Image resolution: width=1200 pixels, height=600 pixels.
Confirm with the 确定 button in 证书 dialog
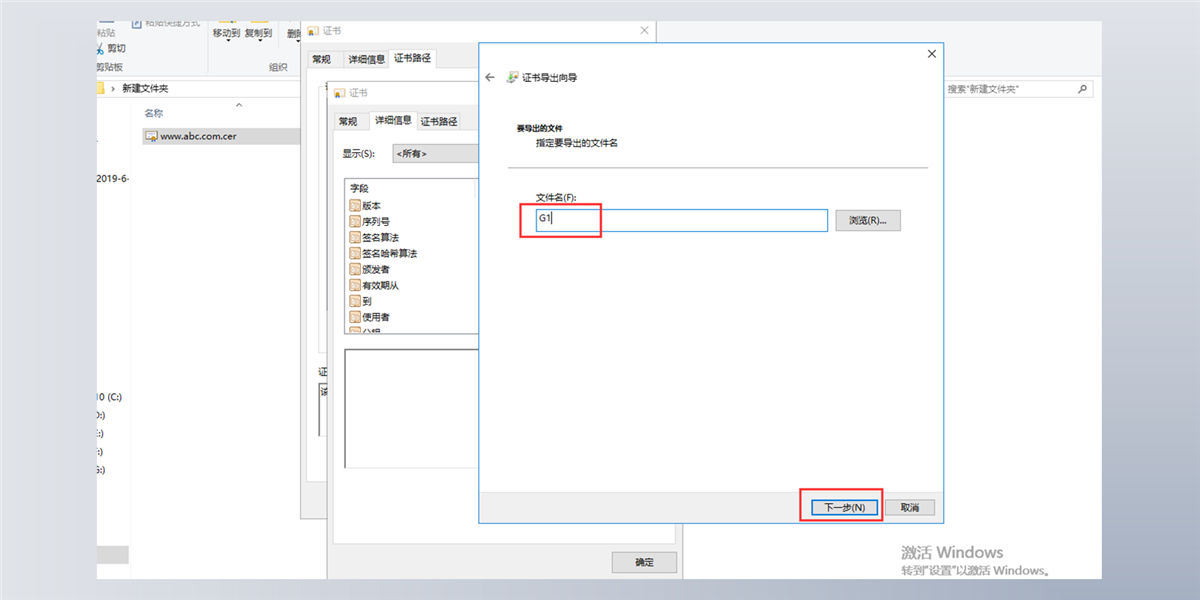coord(644,562)
